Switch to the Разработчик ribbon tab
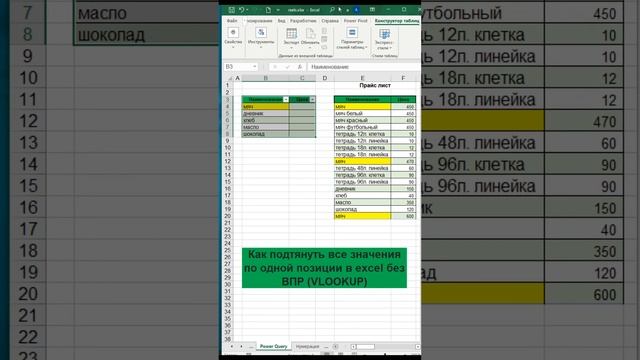Screen dimensions: 640x360 coord(303,21)
